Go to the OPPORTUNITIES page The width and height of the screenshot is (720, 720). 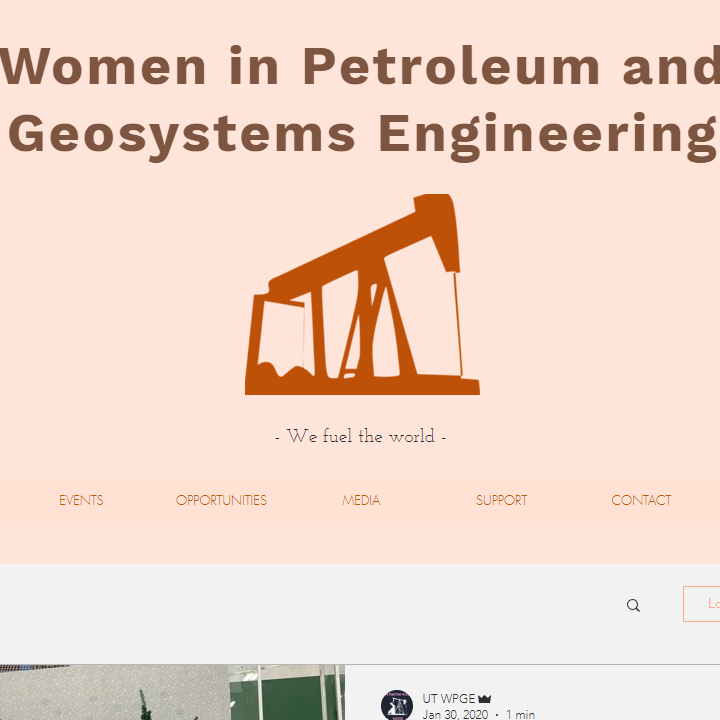click(x=221, y=500)
